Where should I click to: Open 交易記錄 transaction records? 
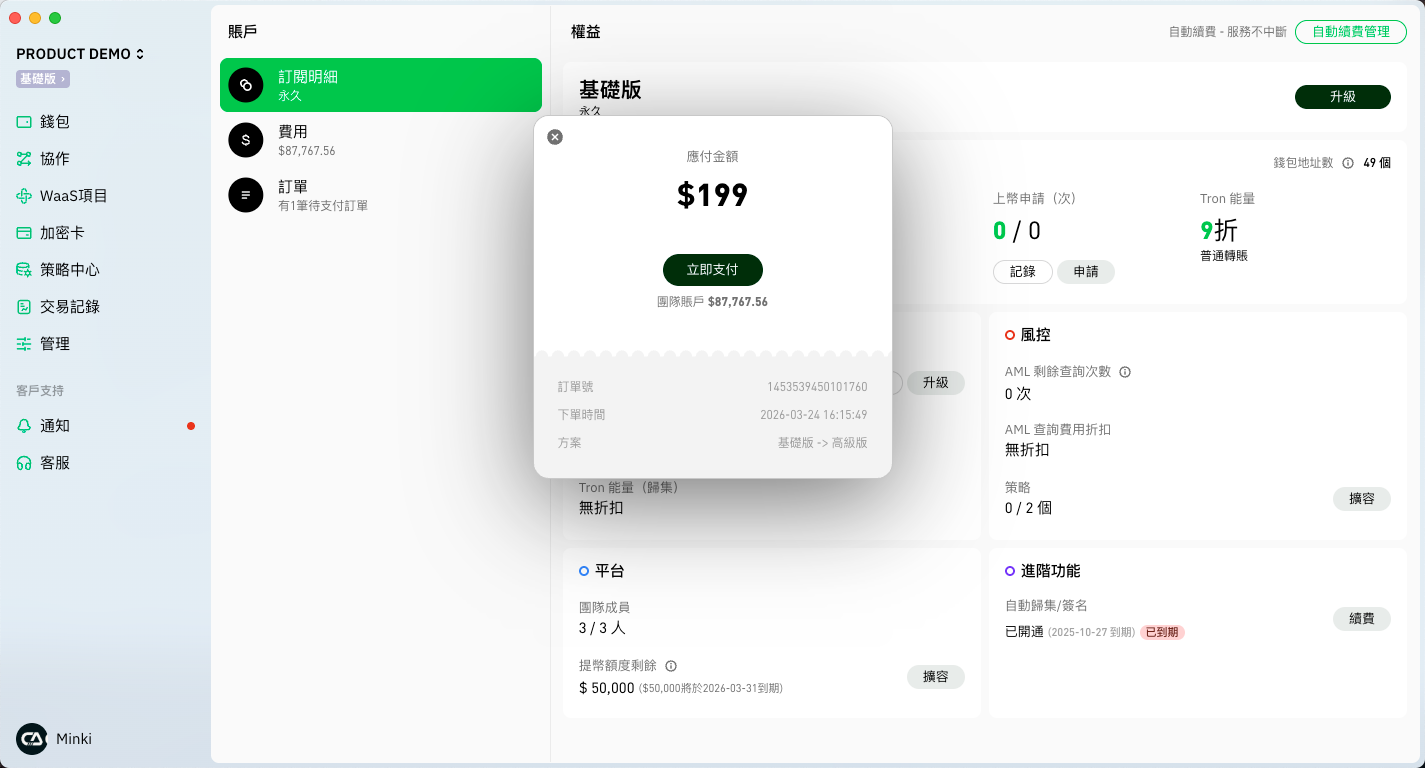(24, 307)
